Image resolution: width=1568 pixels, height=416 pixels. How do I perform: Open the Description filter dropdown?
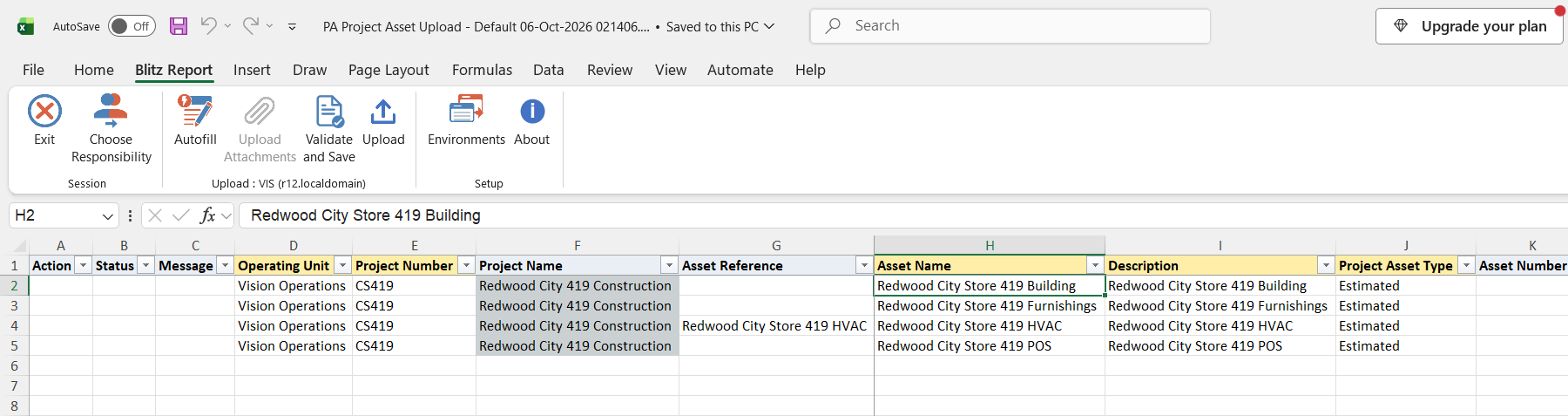(x=1326, y=265)
